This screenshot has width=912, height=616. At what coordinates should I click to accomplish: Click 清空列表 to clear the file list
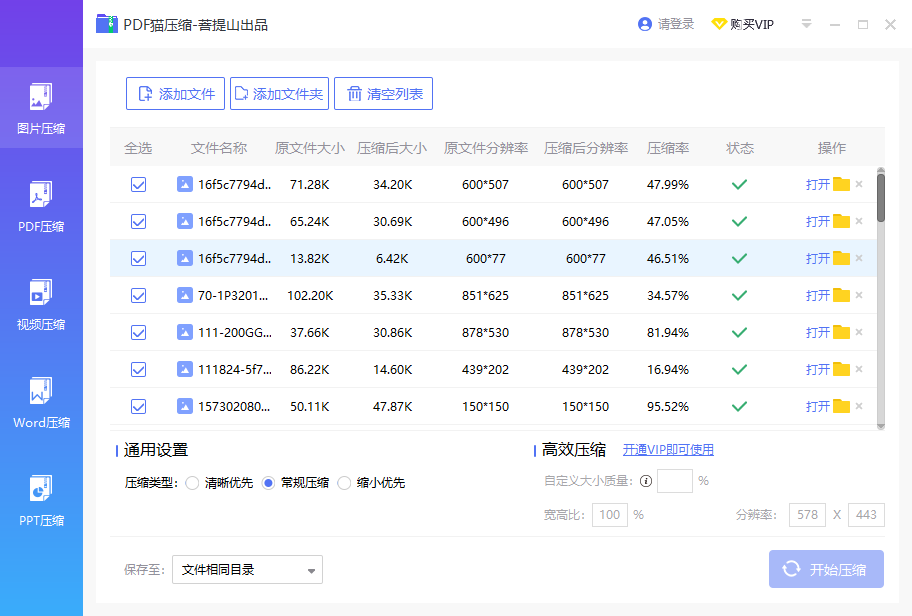pyautogui.click(x=385, y=94)
